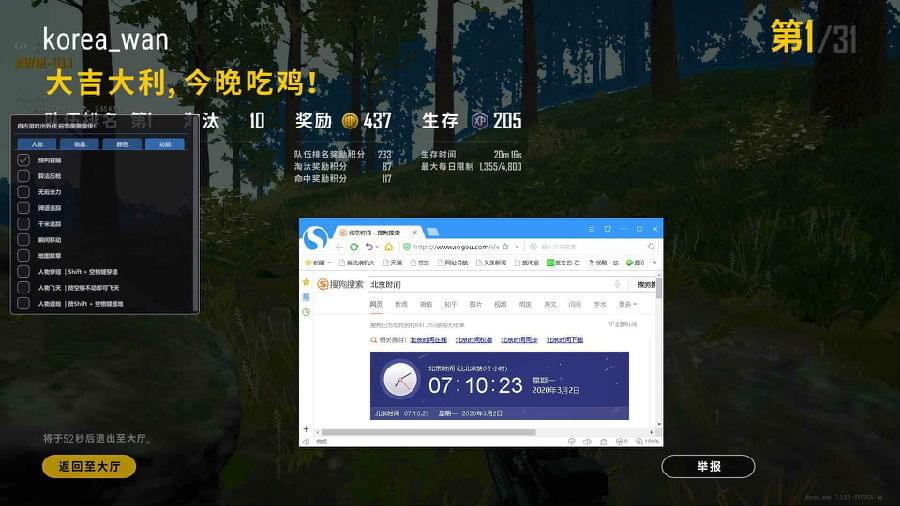This screenshot has width=900, height=506.
Task: Click the Sogou browser logo icon
Action: tap(315, 238)
